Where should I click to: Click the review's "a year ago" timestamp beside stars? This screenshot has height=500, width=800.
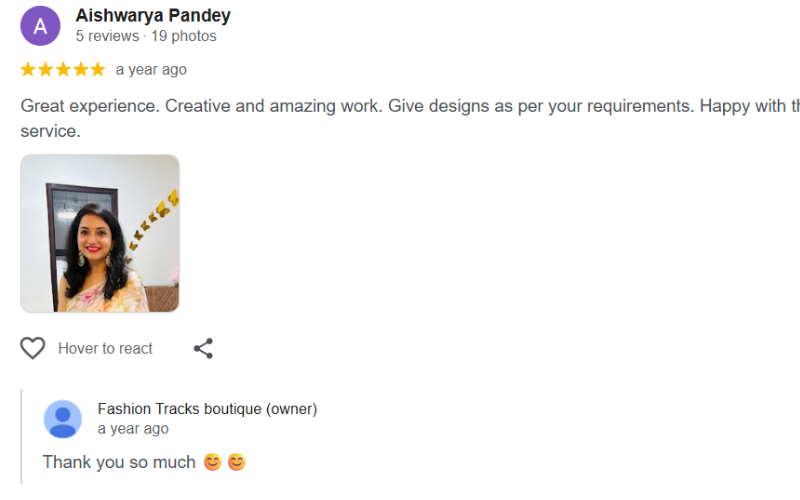click(151, 70)
